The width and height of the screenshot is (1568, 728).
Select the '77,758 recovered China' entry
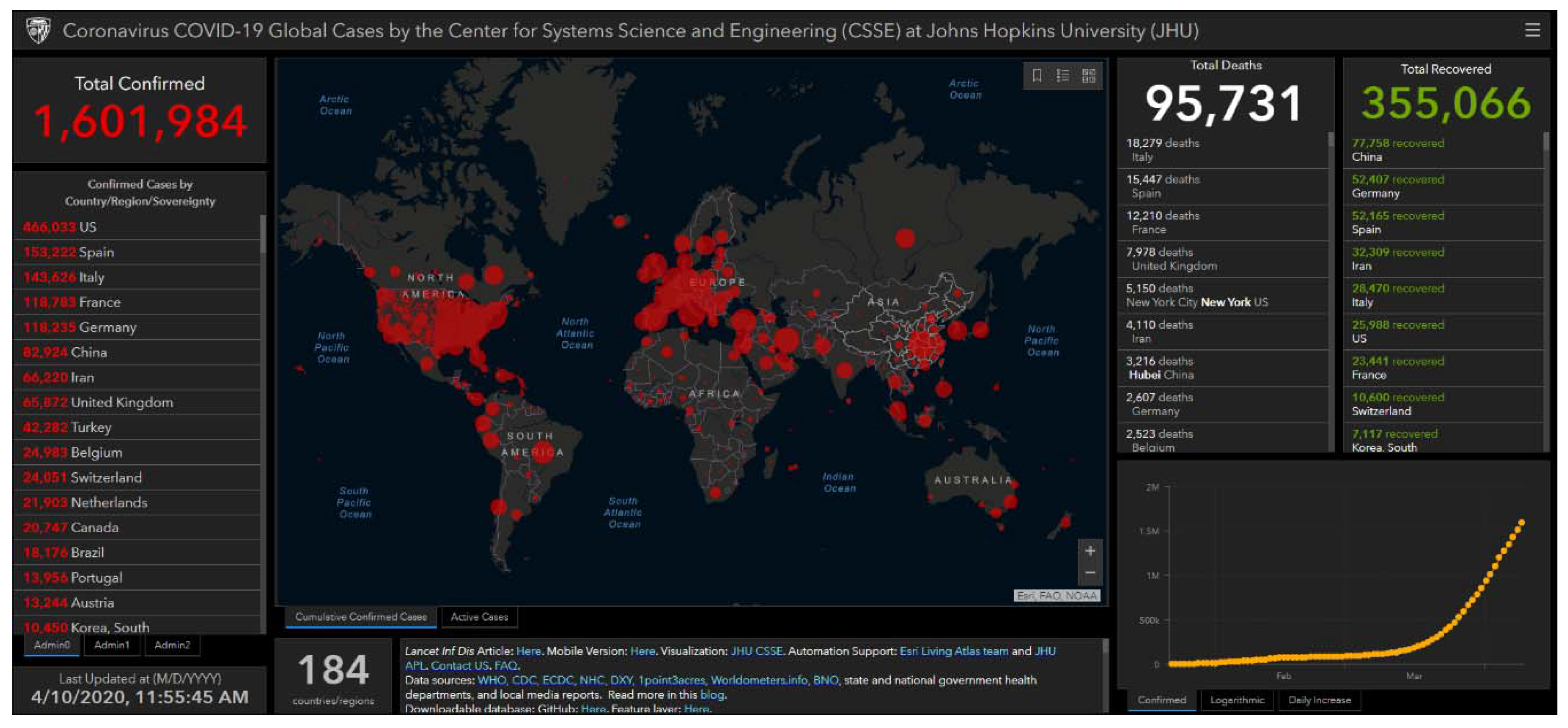pyautogui.click(x=1443, y=151)
